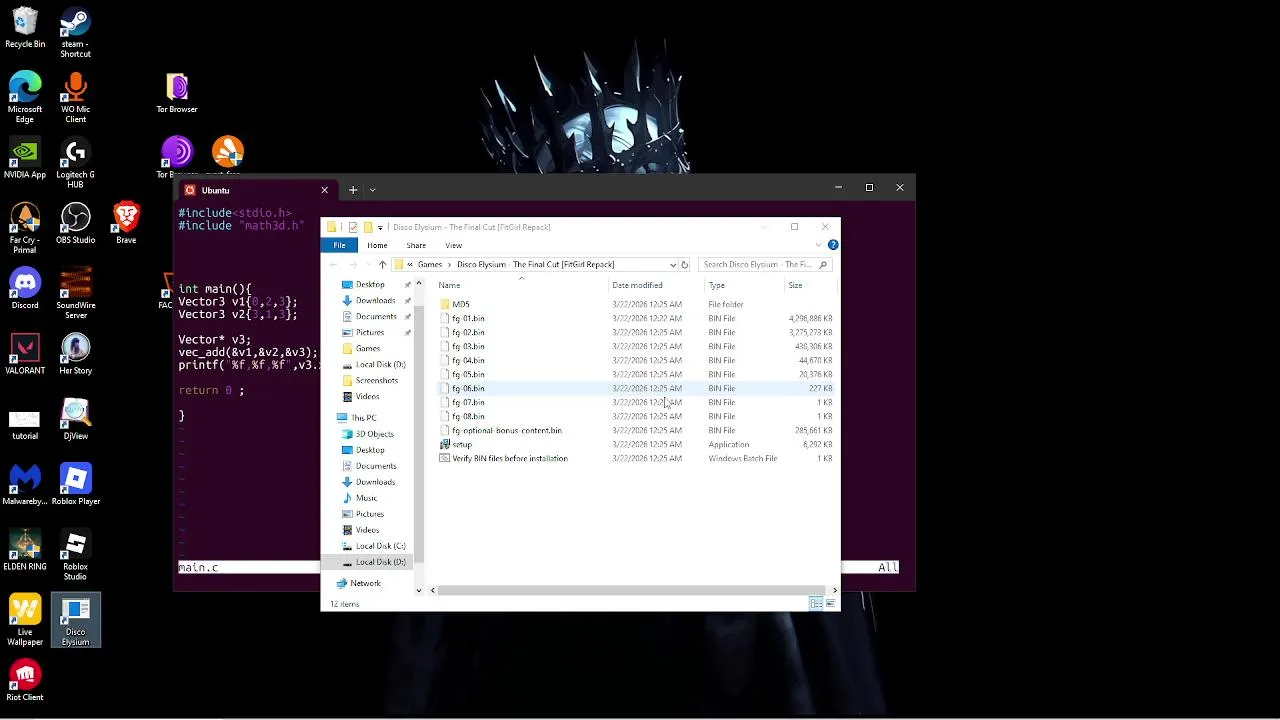Launch the steam - Shortcut desktop icon
This screenshot has height=720, width=1280.
click(75, 33)
